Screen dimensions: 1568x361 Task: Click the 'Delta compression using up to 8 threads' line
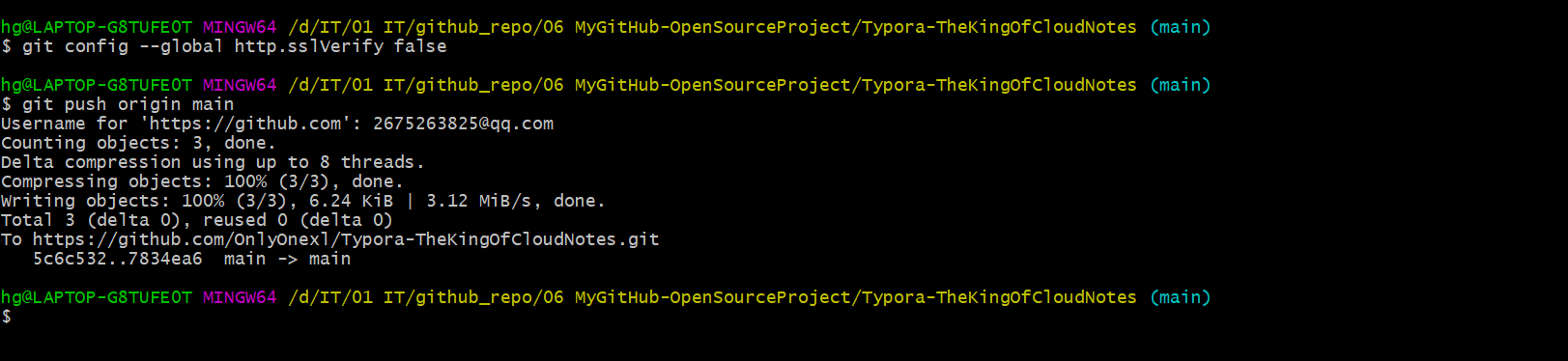point(213,162)
